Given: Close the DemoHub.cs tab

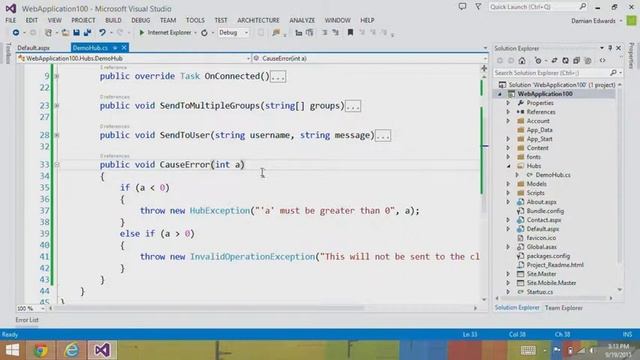Looking at the screenshot, I should pos(124,48).
